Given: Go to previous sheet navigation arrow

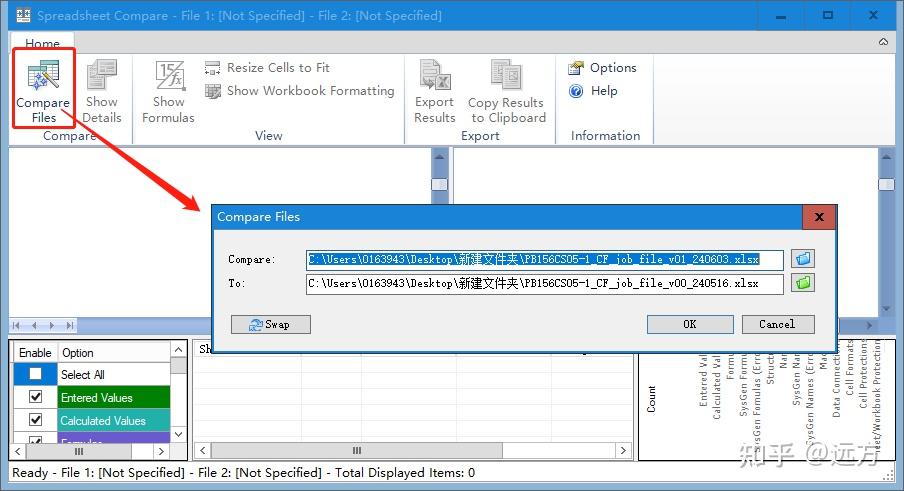Looking at the screenshot, I should (34, 326).
